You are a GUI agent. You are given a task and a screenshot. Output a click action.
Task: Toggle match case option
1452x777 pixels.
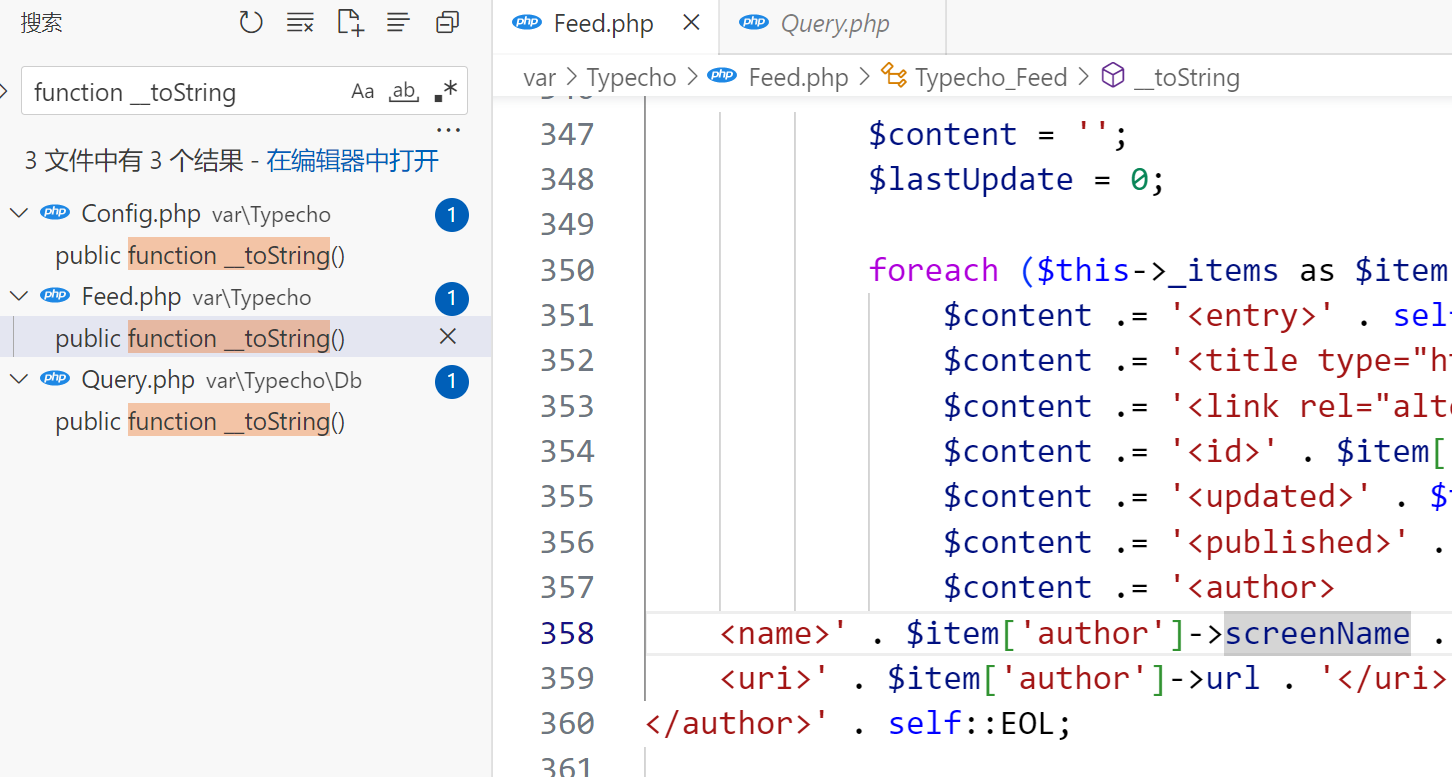(x=362, y=92)
